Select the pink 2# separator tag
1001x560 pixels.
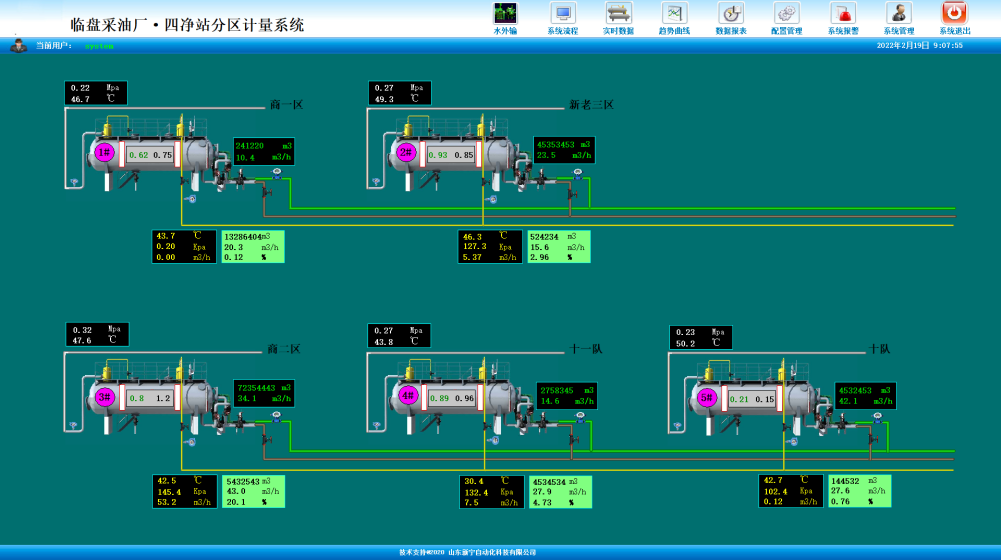[405, 153]
